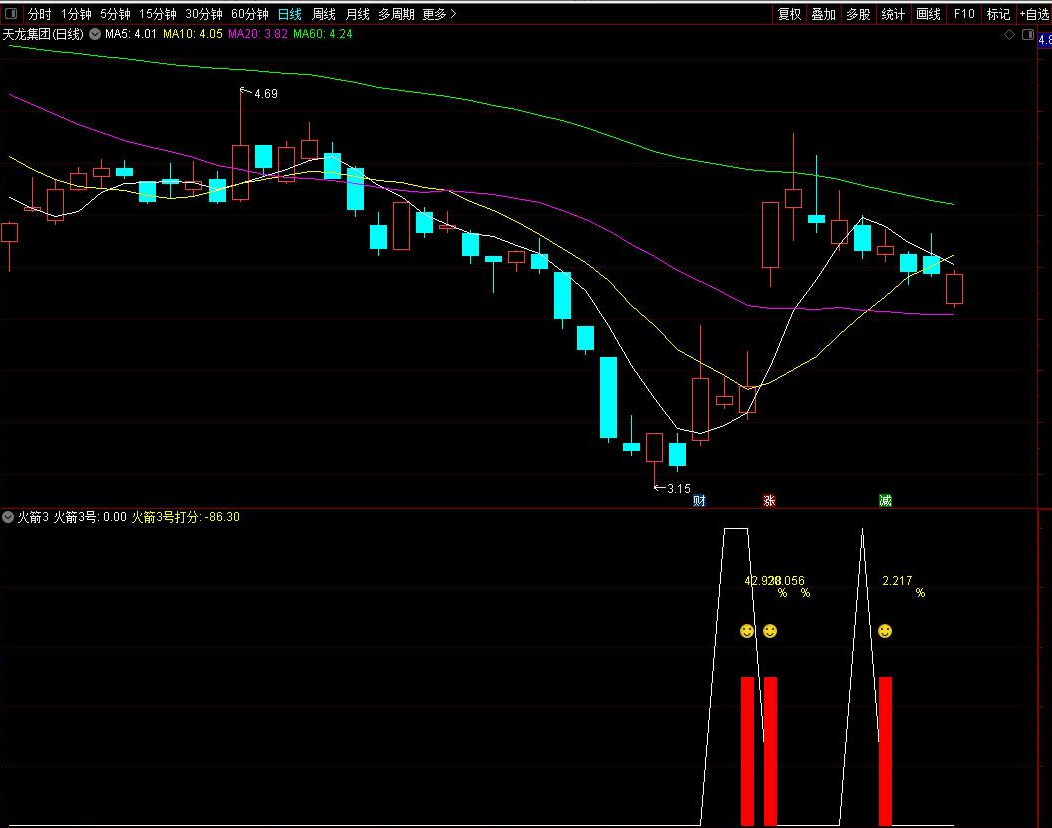This screenshot has height=828, width=1052.
Task: Switch to 周线 weekly chart
Action: (323, 14)
